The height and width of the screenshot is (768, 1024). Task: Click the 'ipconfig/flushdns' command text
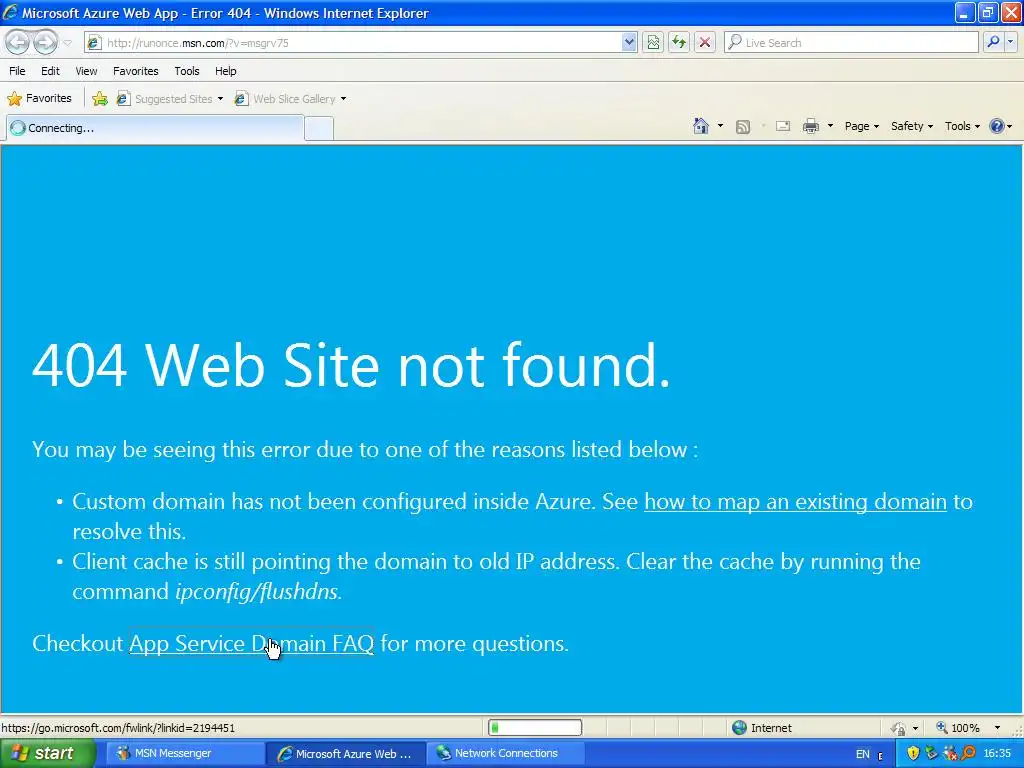[259, 592]
